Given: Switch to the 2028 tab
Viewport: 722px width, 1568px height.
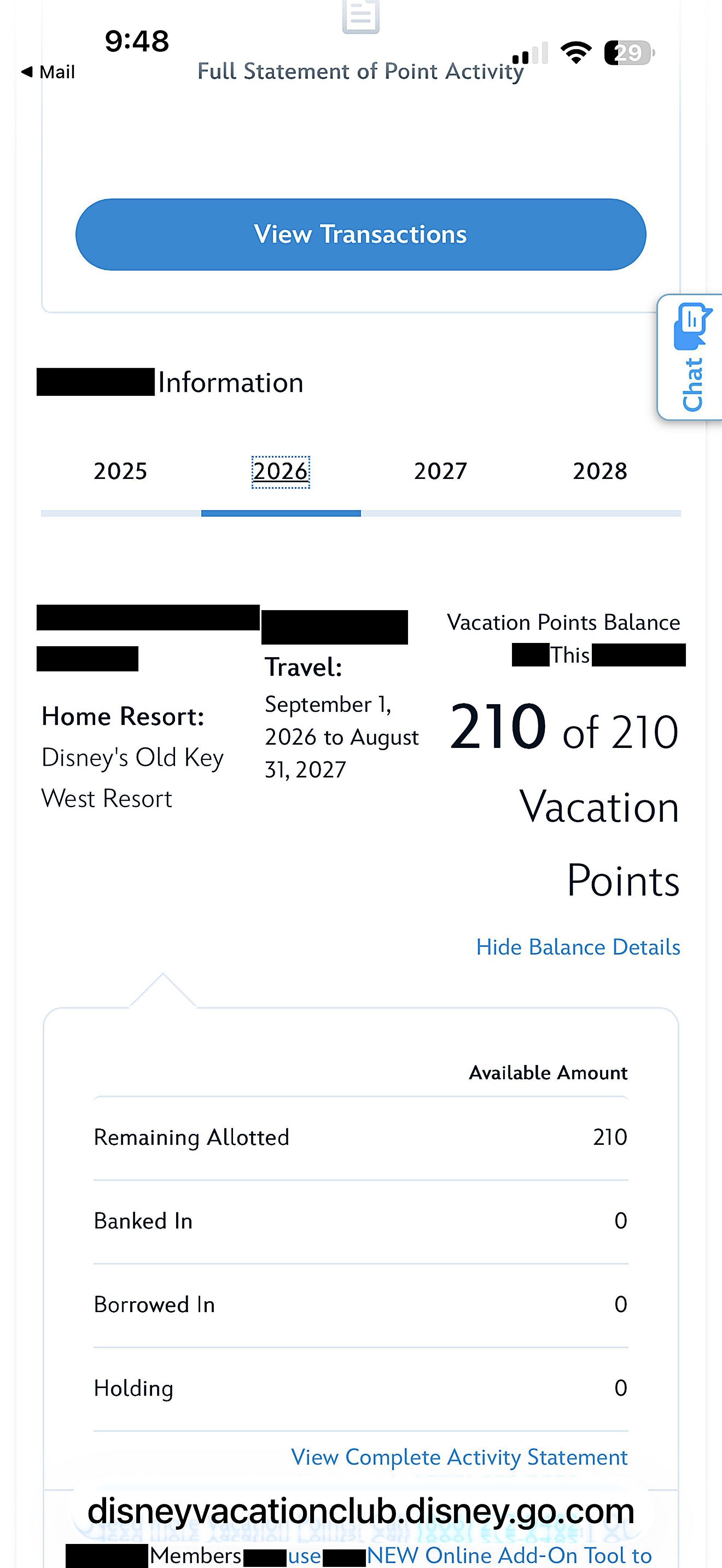Looking at the screenshot, I should tap(599, 471).
